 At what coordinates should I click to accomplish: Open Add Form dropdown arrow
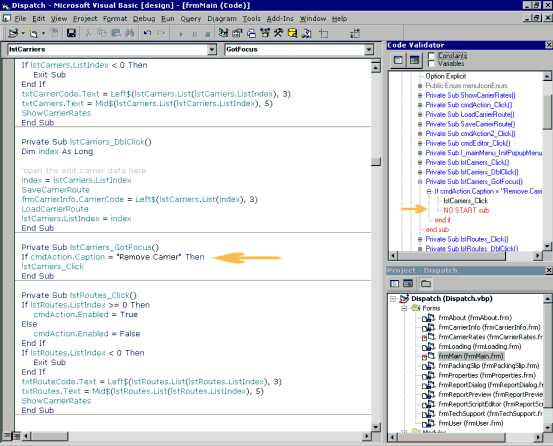(43, 33)
